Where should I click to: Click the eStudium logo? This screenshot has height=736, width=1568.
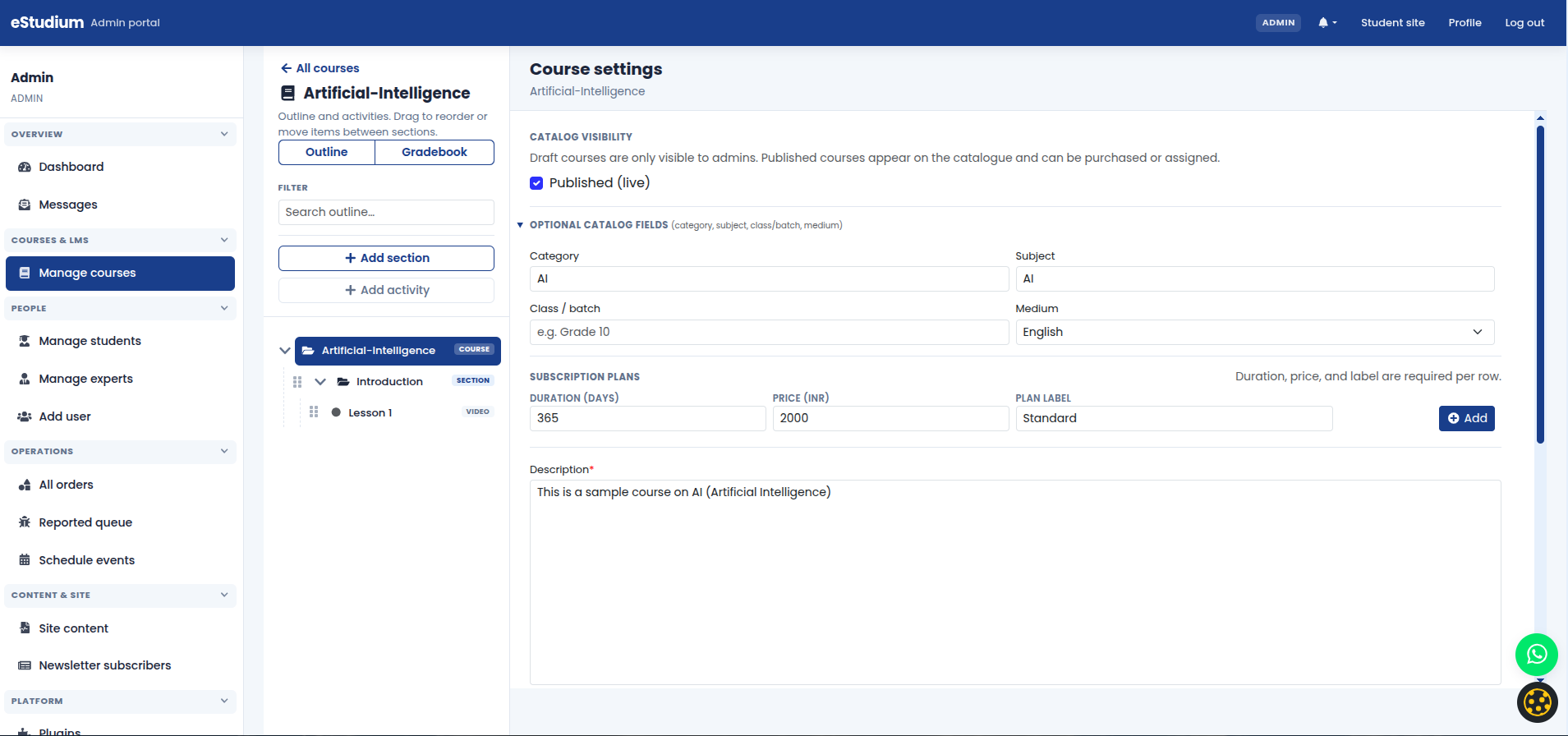[x=47, y=22]
